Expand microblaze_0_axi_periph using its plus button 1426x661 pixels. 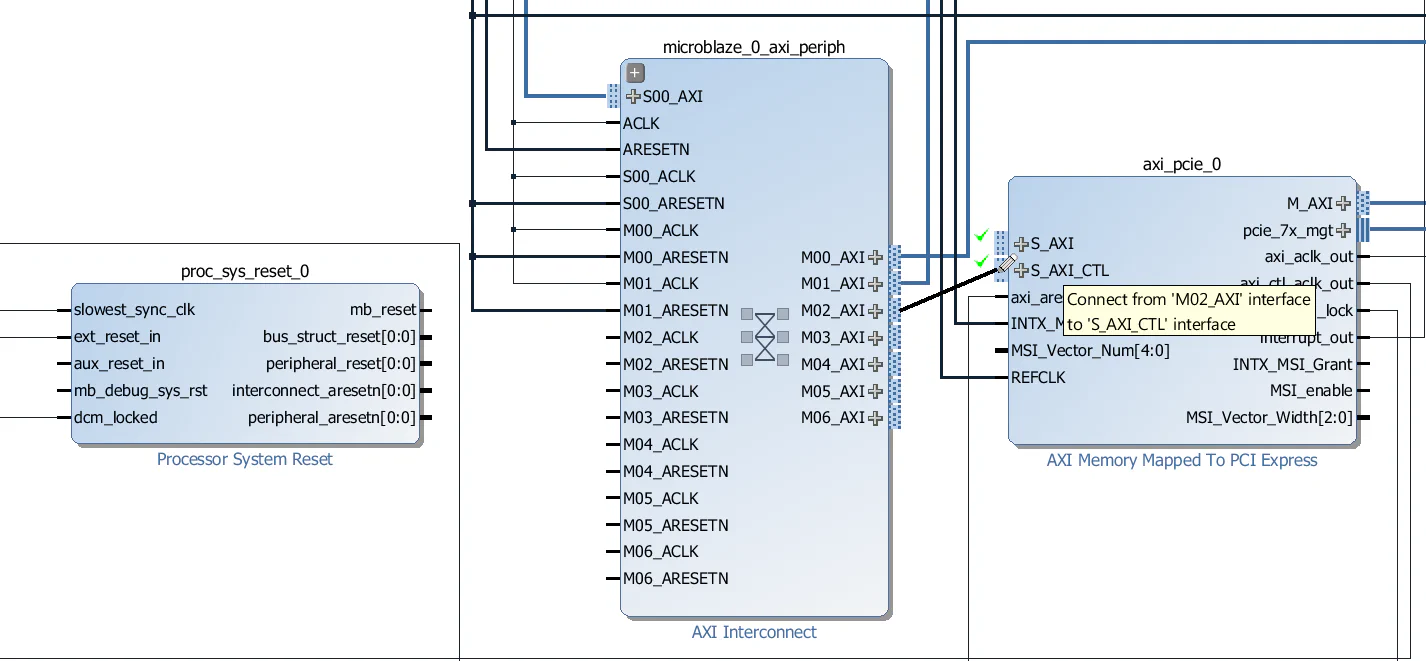click(x=633, y=72)
